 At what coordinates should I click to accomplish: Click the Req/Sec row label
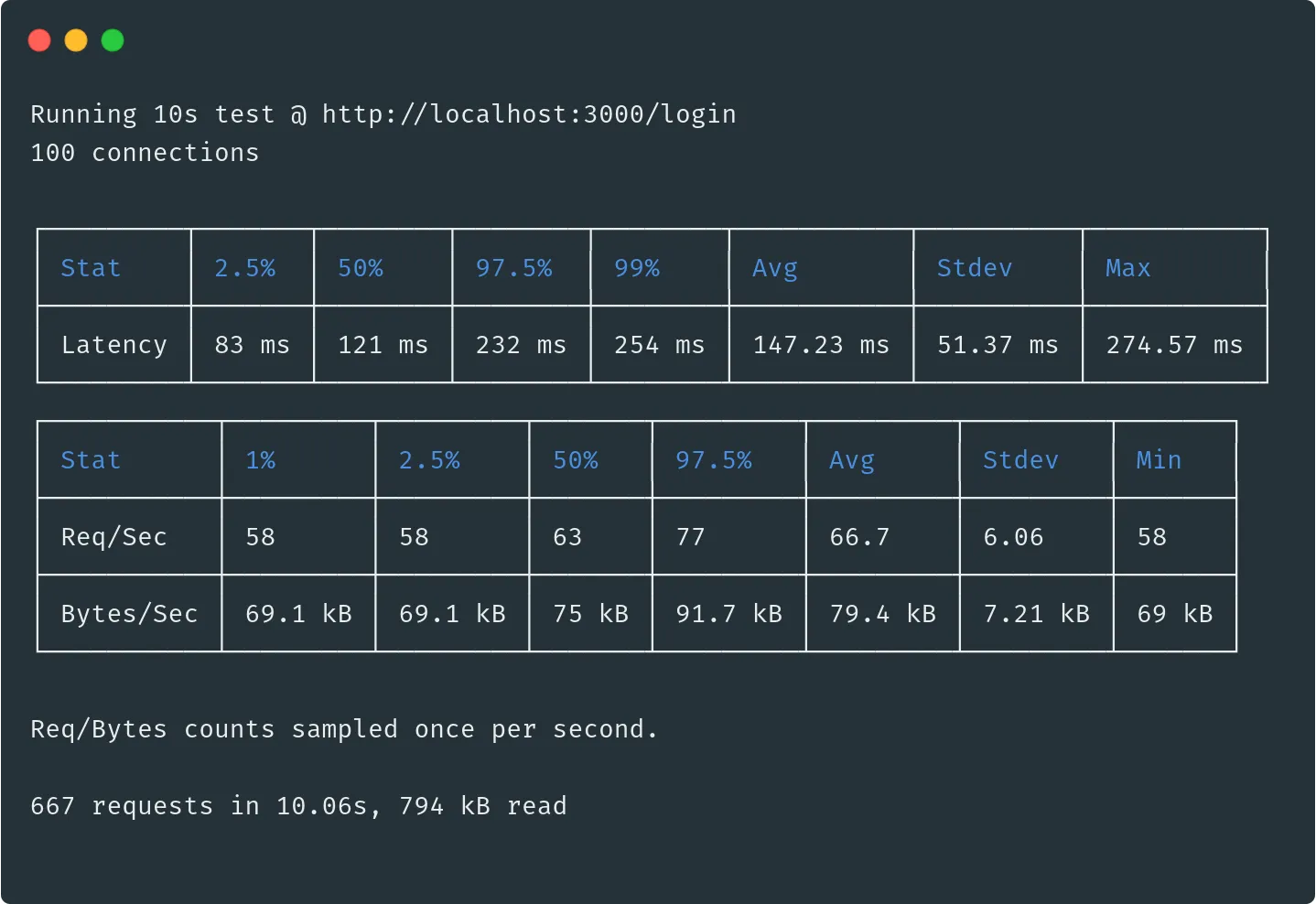pyautogui.click(x=113, y=537)
